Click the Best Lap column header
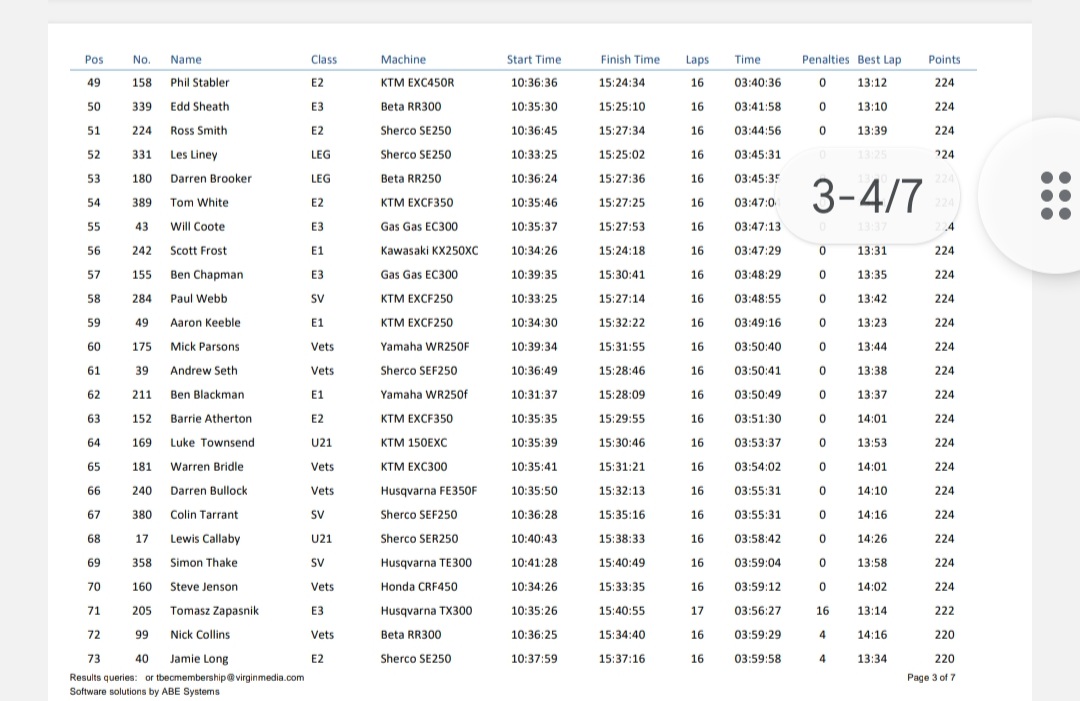The image size is (1080, 701). click(879, 59)
